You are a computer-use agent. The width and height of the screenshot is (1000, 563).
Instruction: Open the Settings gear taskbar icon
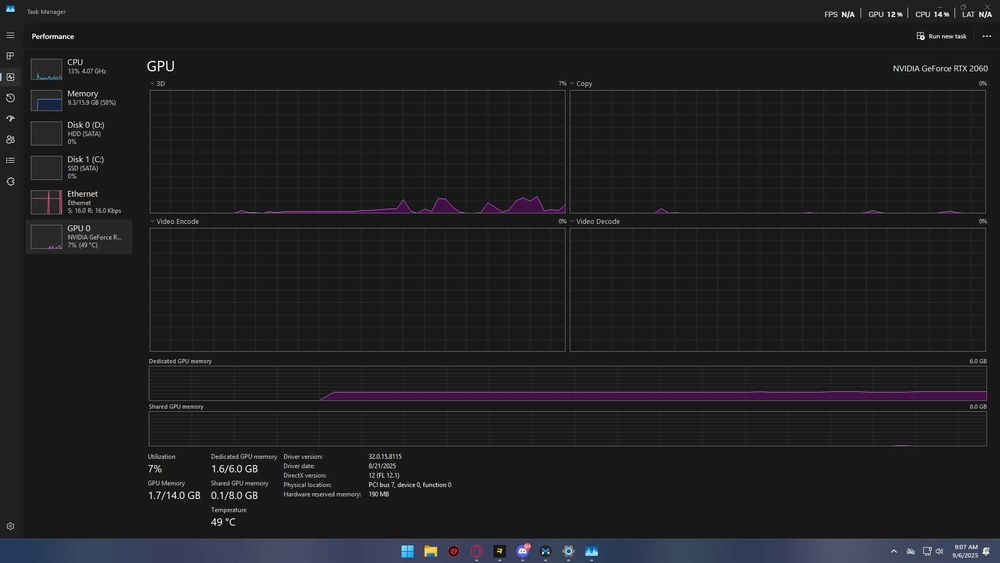click(x=568, y=551)
